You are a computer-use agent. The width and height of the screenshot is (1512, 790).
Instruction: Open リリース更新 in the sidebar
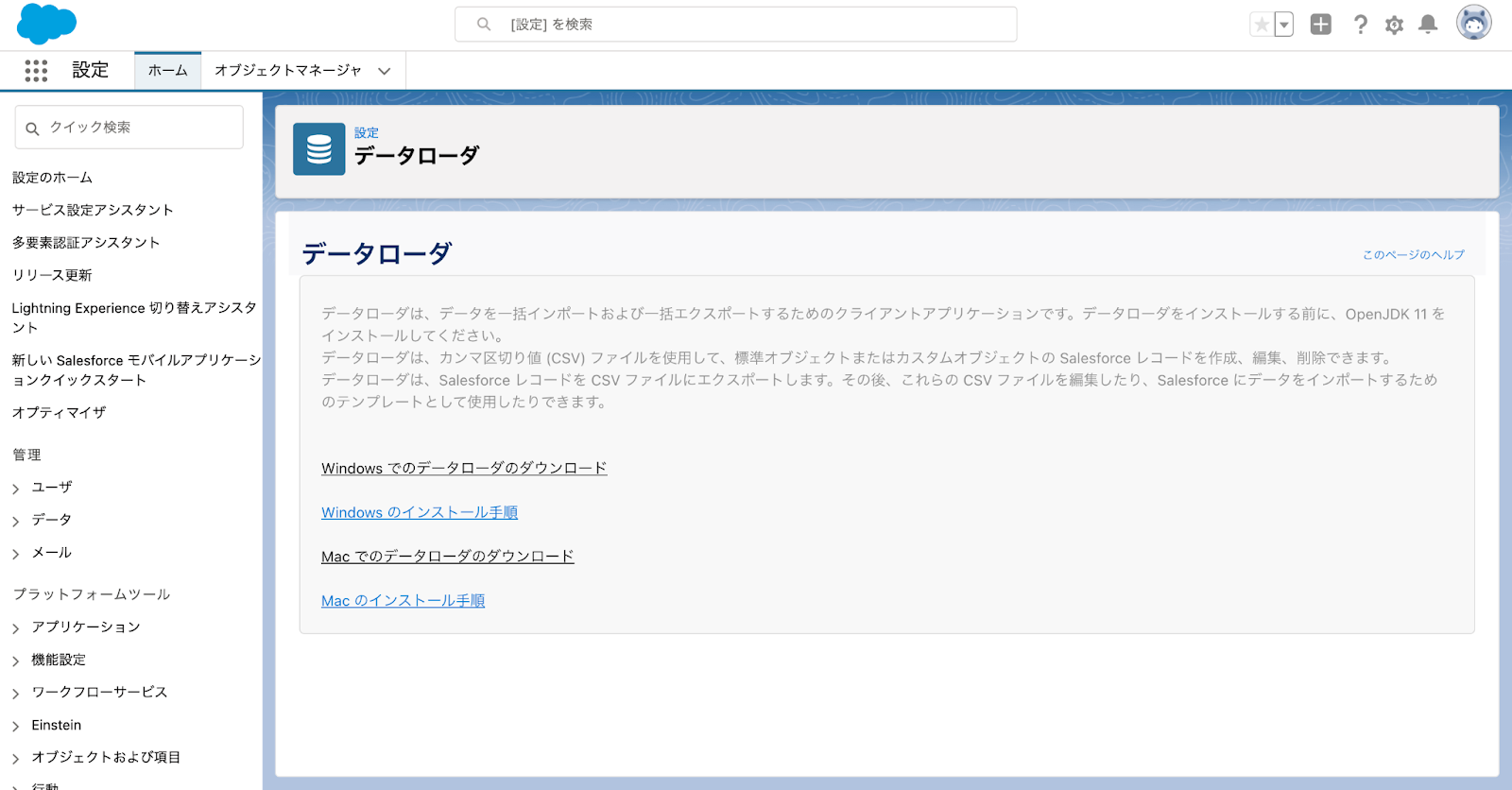coord(52,275)
